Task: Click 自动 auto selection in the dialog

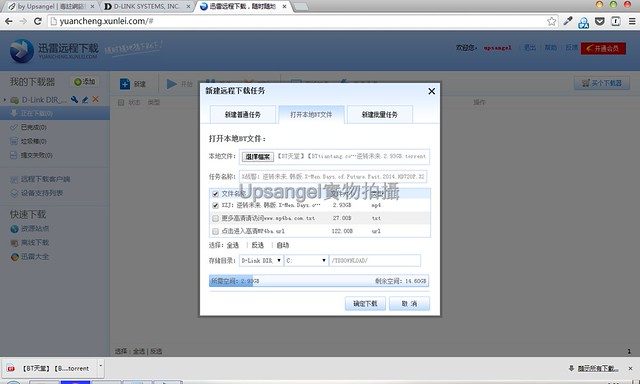Action: click(x=282, y=245)
